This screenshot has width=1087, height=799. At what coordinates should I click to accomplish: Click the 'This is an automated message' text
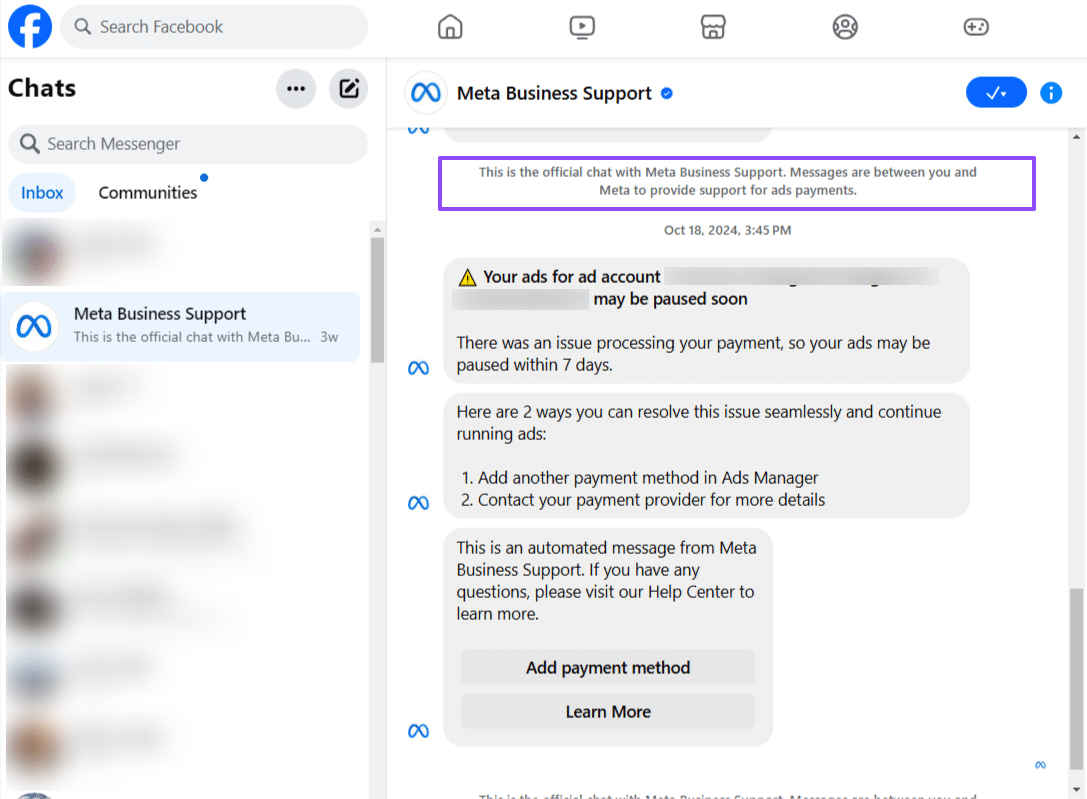pos(607,581)
